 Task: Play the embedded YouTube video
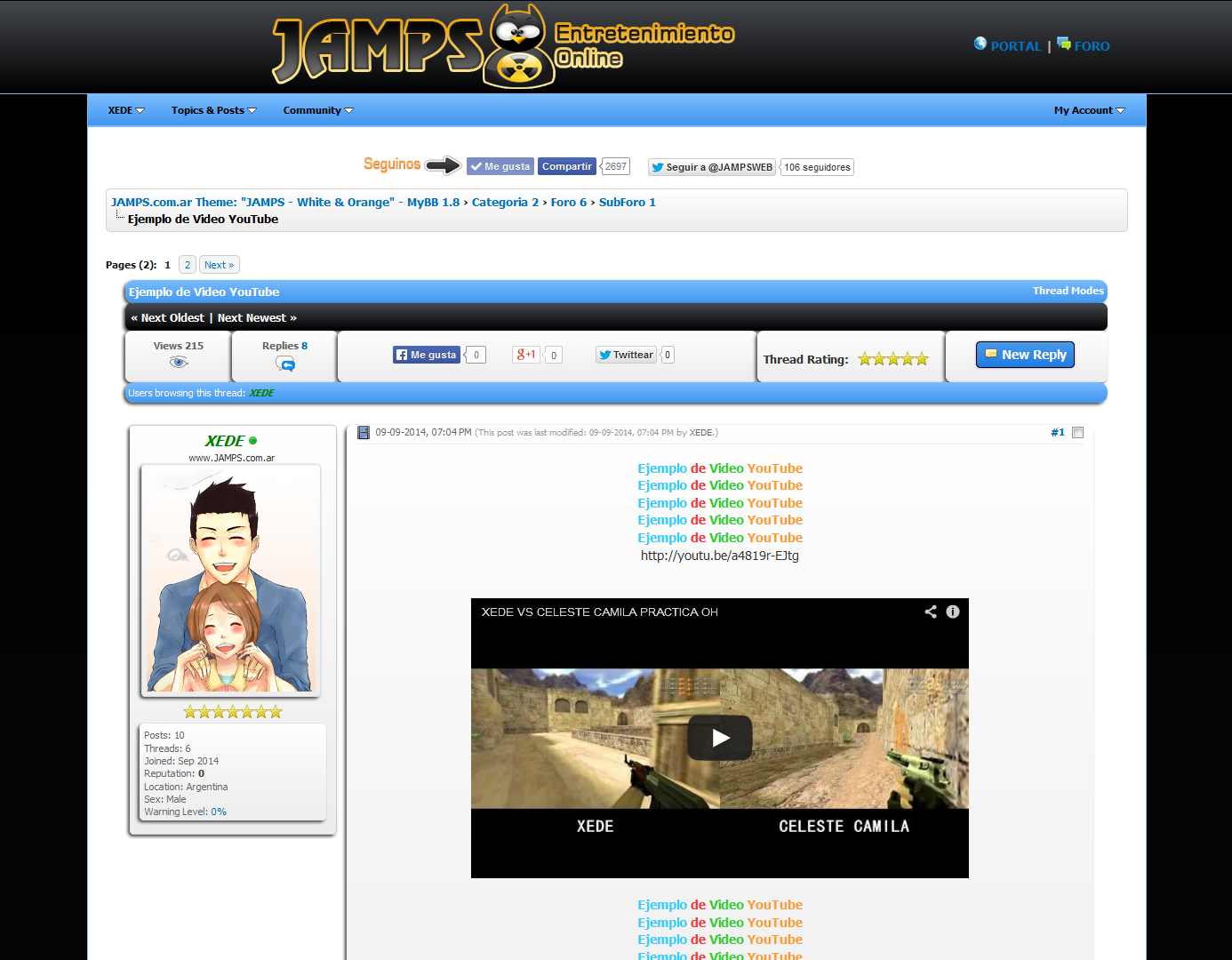click(719, 737)
